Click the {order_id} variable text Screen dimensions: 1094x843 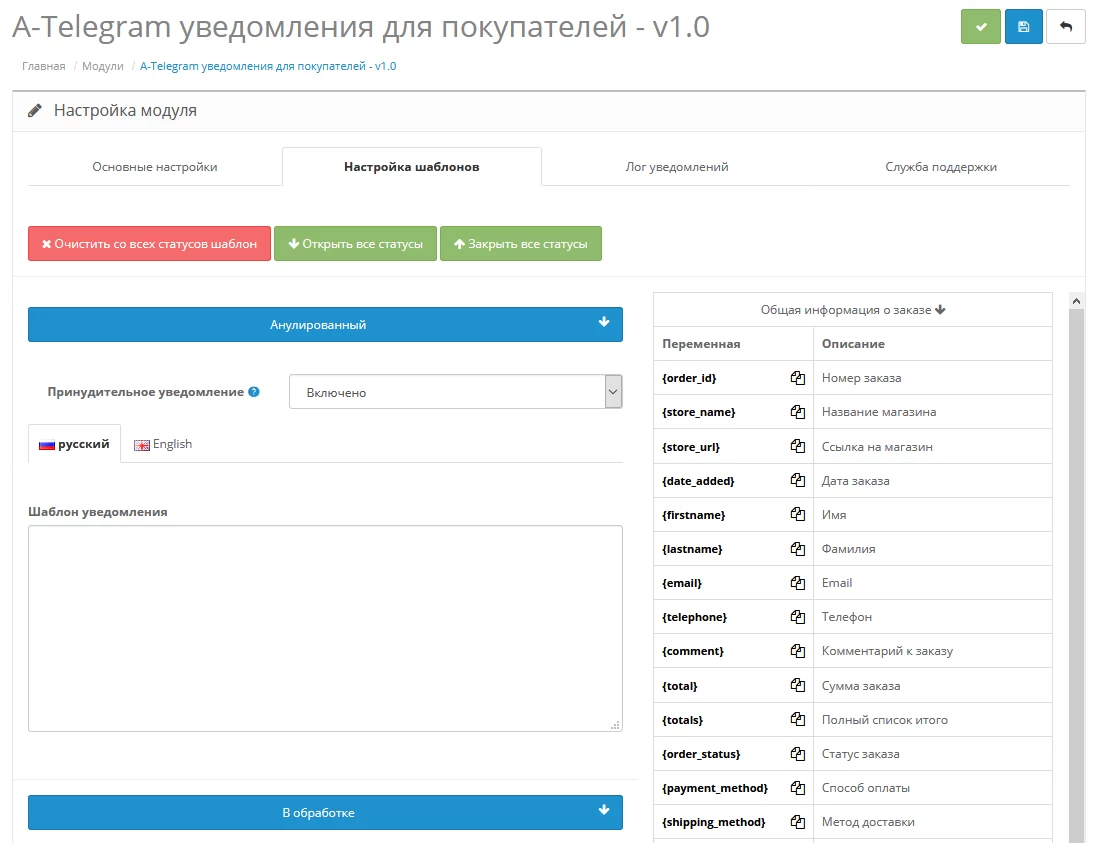point(689,378)
